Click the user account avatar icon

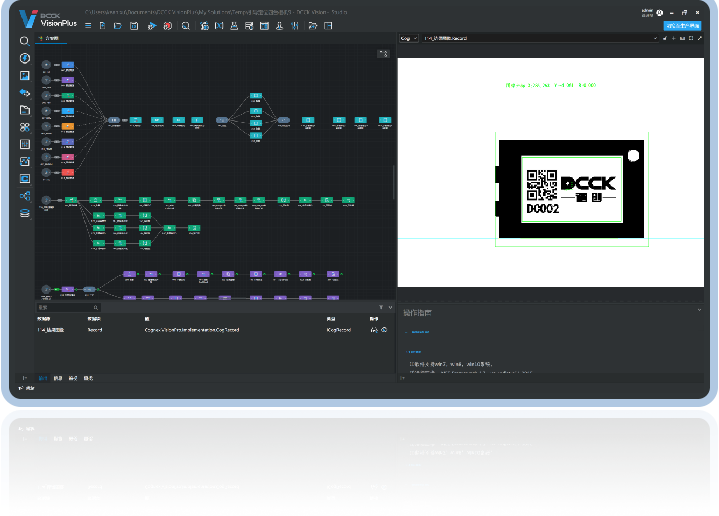(x=659, y=13)
